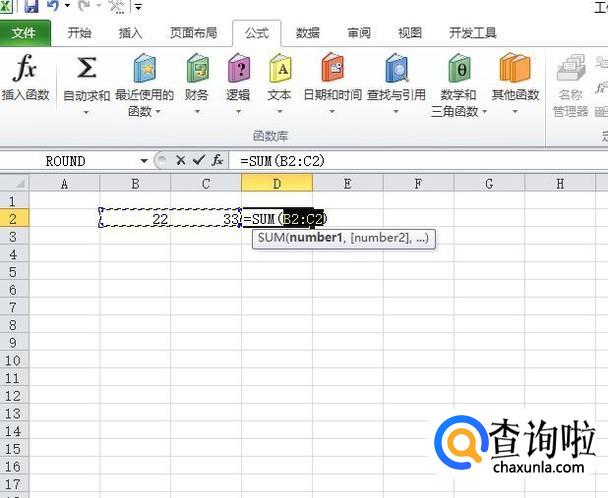This screenshot has width=608, height=498.
Task: Open the Name Manager (名称管理器)
Action: click(570, 85)
